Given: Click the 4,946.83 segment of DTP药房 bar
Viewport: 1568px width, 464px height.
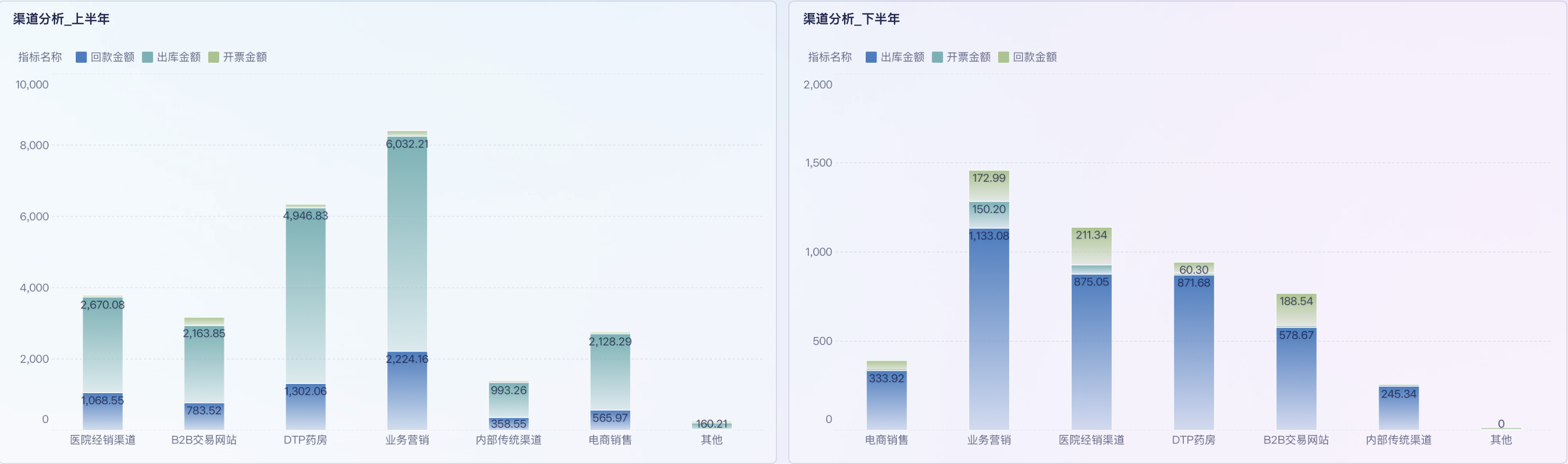Looking at the screenshot, I should pyautogui.click(x=306, y=296).
